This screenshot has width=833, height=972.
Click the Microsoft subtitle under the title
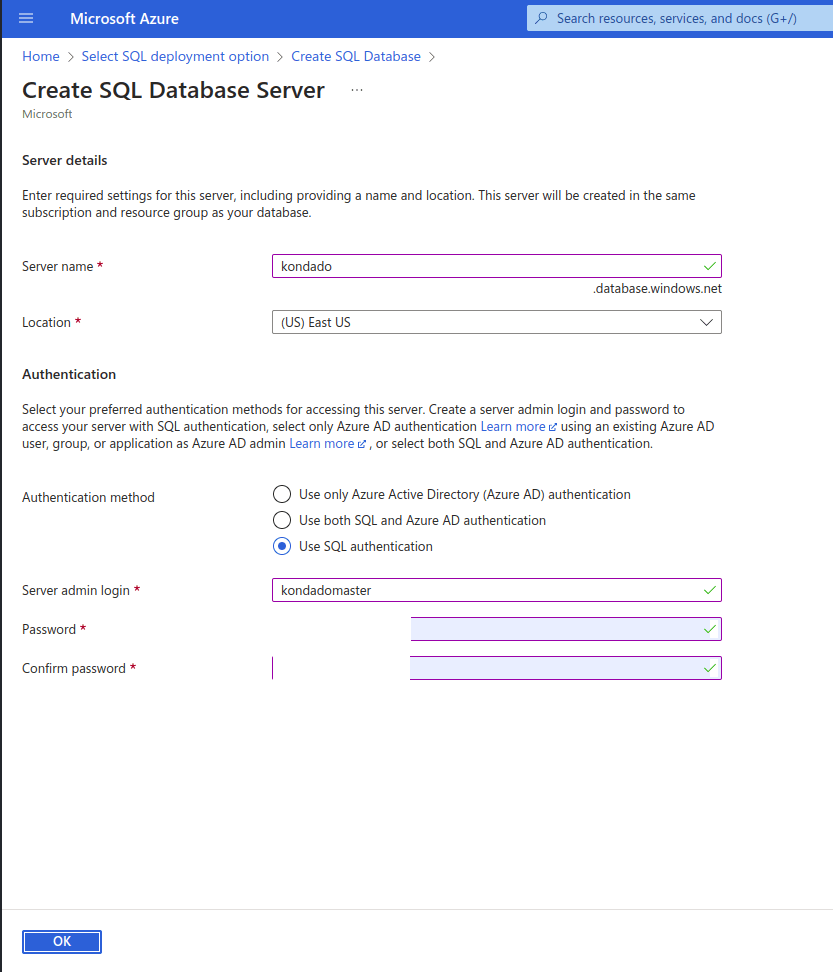[x=47, y=114]
